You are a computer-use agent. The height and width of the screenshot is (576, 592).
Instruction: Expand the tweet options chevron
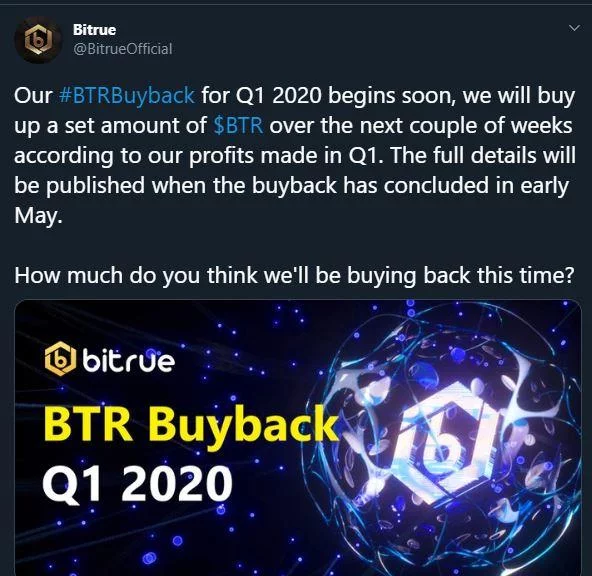pos(574,28)
